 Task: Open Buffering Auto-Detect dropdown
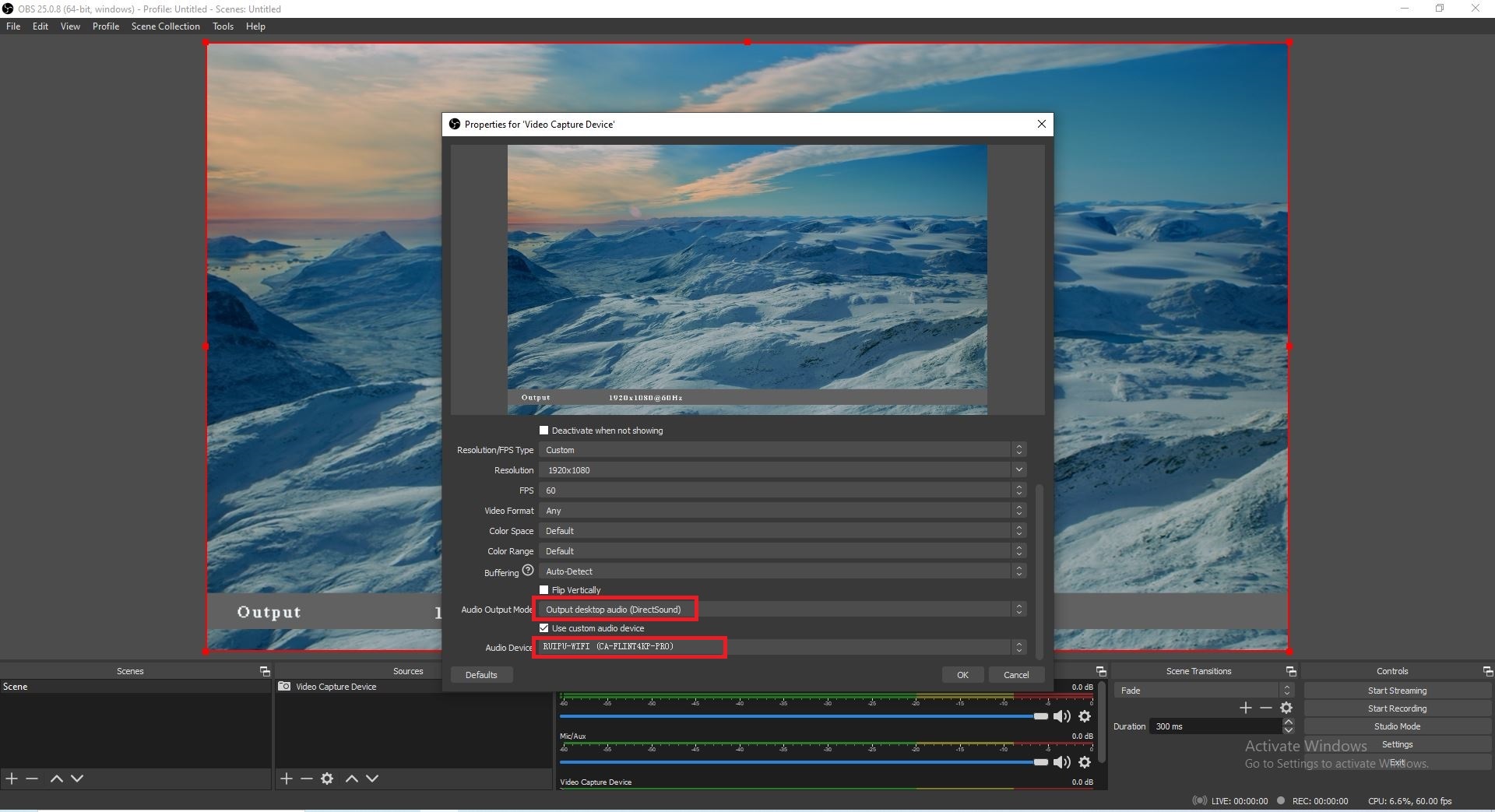pyautogui.click(x=783, y=571)
